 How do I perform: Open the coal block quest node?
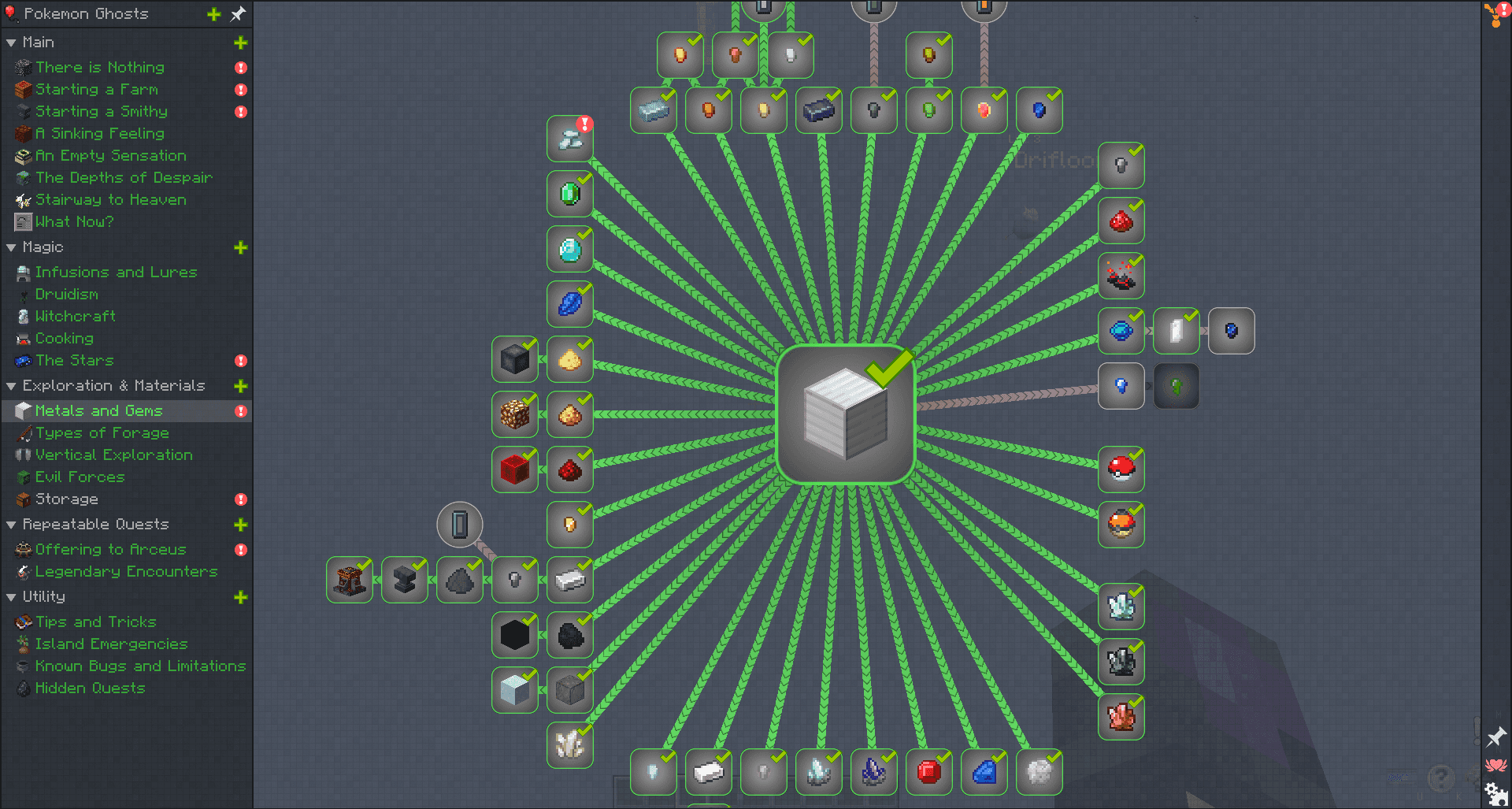(x=515, y=635)
